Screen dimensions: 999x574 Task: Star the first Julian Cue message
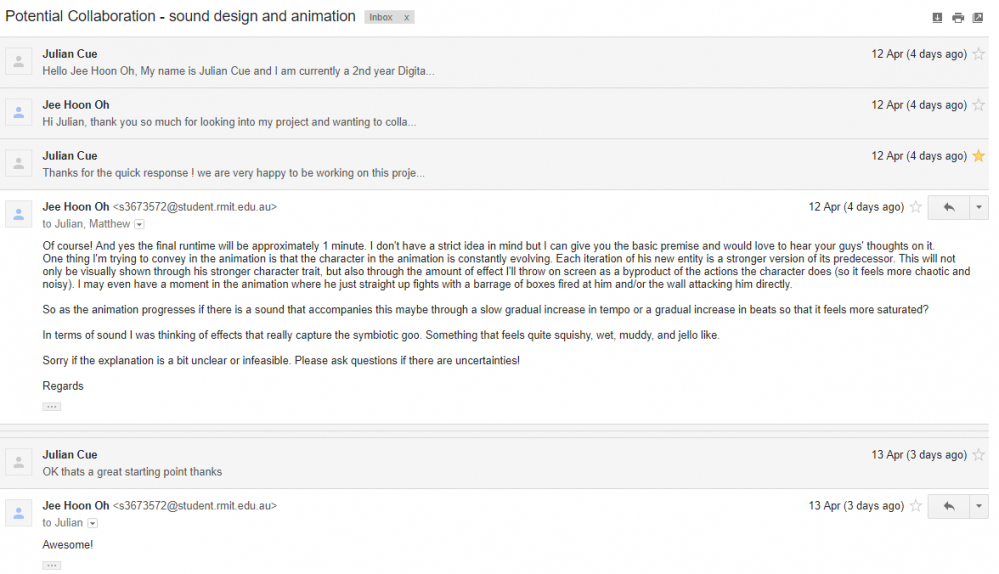(979, 54)
